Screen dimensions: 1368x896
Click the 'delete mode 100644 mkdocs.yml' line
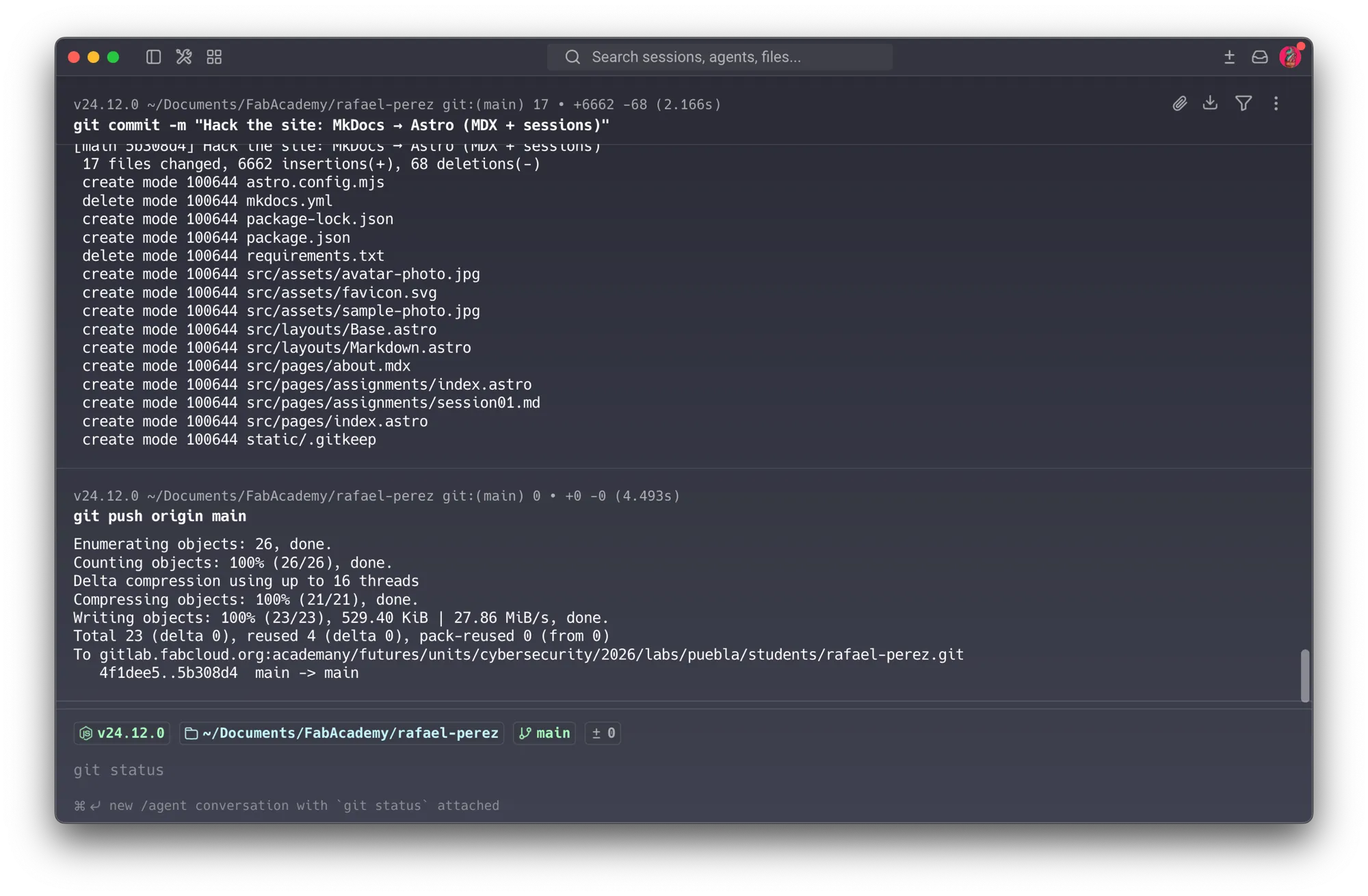coord(207,201)
